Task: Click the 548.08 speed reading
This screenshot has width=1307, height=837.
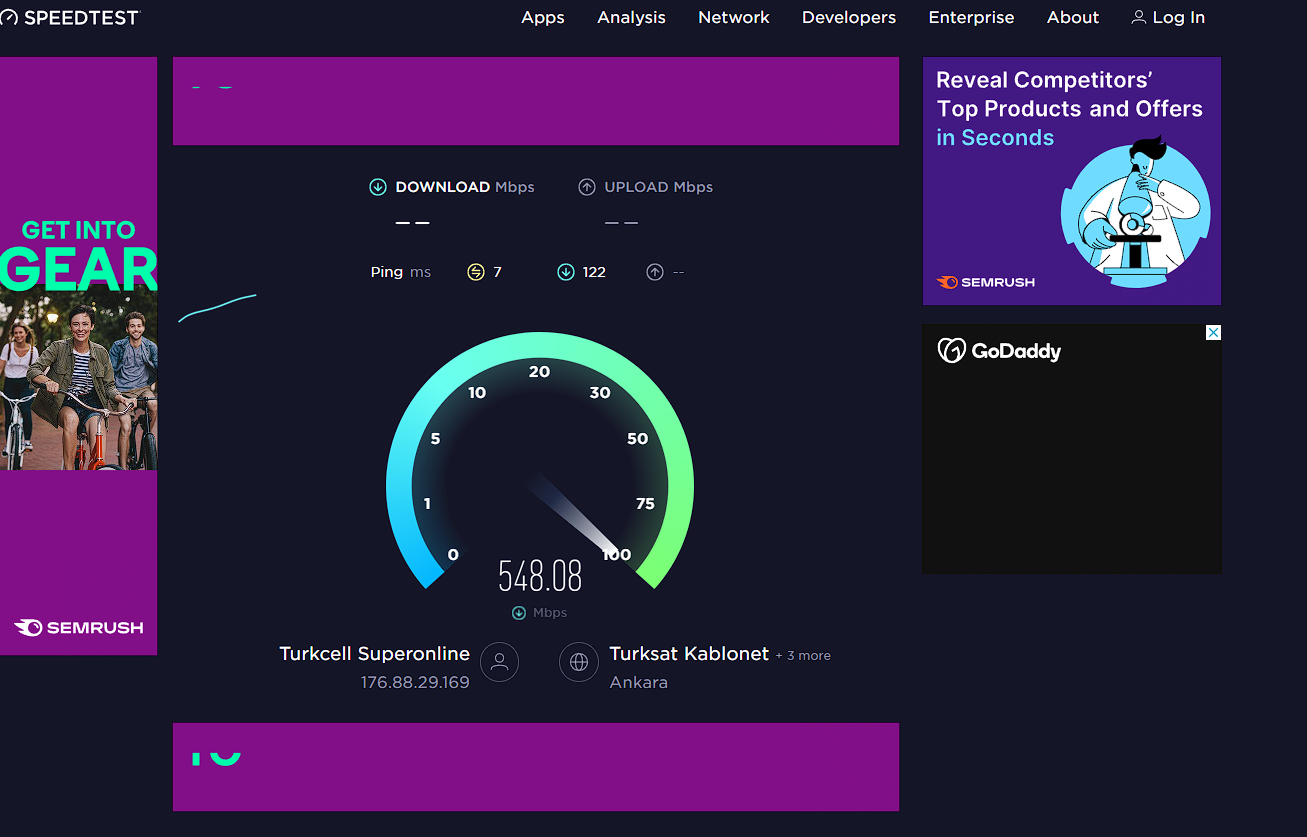Action: tap(540, 576)
